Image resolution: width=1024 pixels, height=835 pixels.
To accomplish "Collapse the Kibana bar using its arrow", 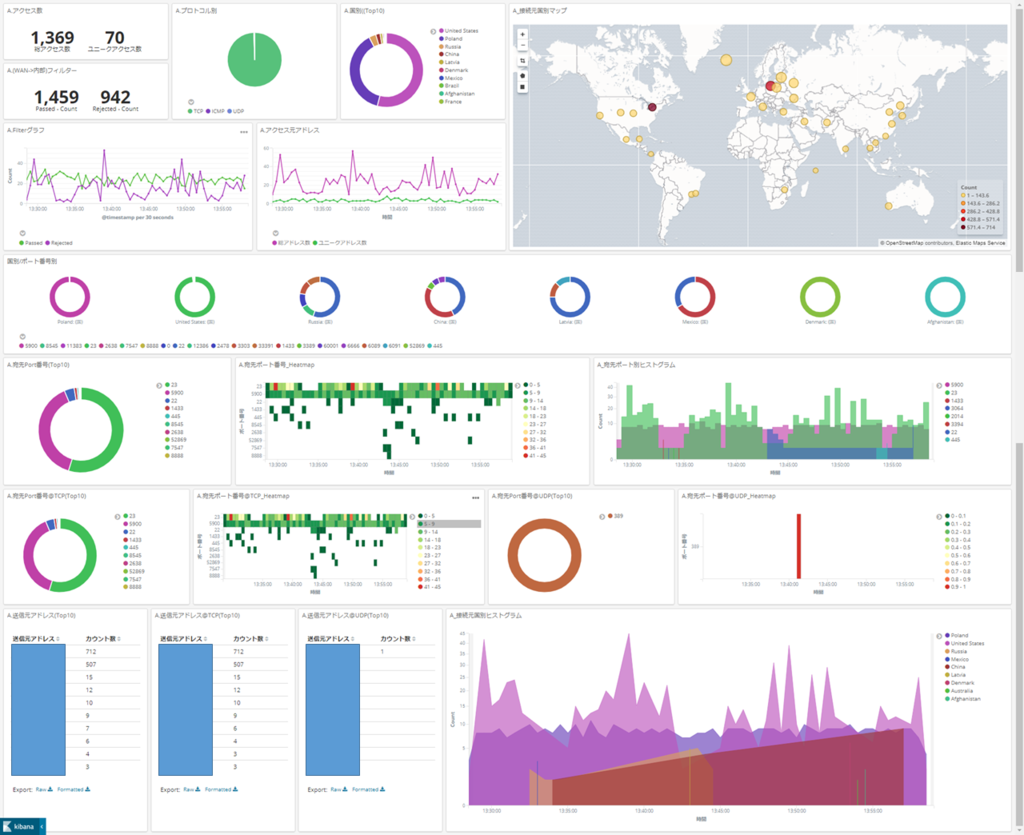I will pyautogui.click(x=42, y=827).
